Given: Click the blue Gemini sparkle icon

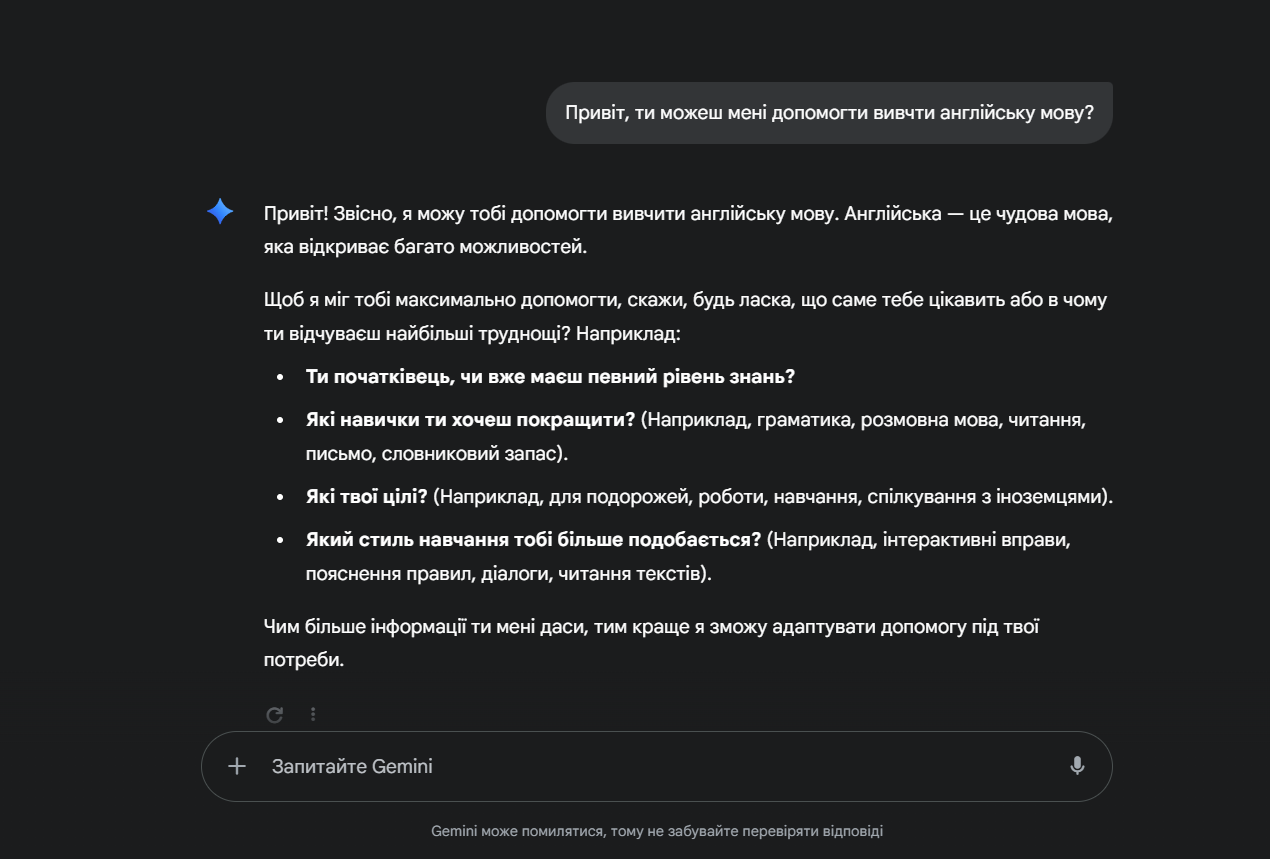Looking at the screenshot, I should point(220,211).
